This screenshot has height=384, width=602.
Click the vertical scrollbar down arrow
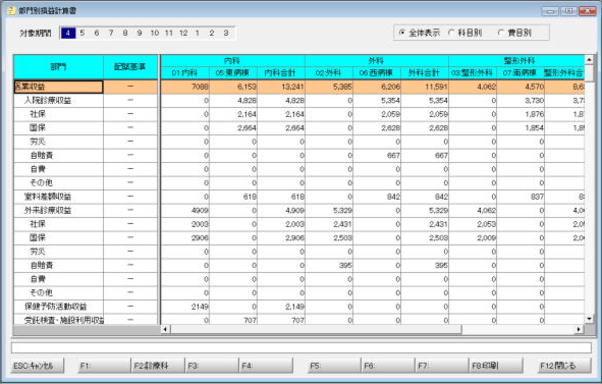(589, 319)
